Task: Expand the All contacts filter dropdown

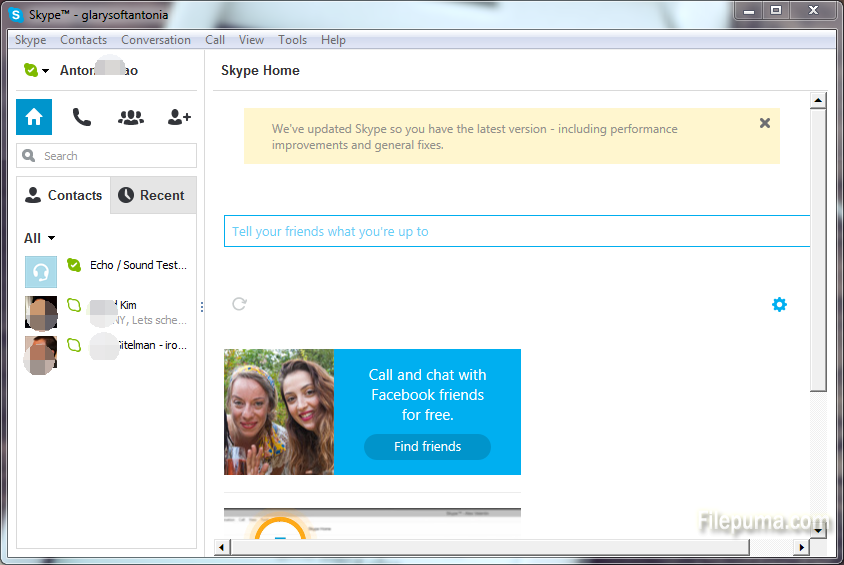Action: click(40, 238)
